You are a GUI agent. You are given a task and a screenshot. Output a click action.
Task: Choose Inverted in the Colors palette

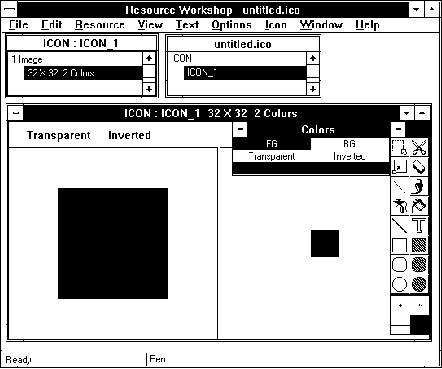click(349, 156)
